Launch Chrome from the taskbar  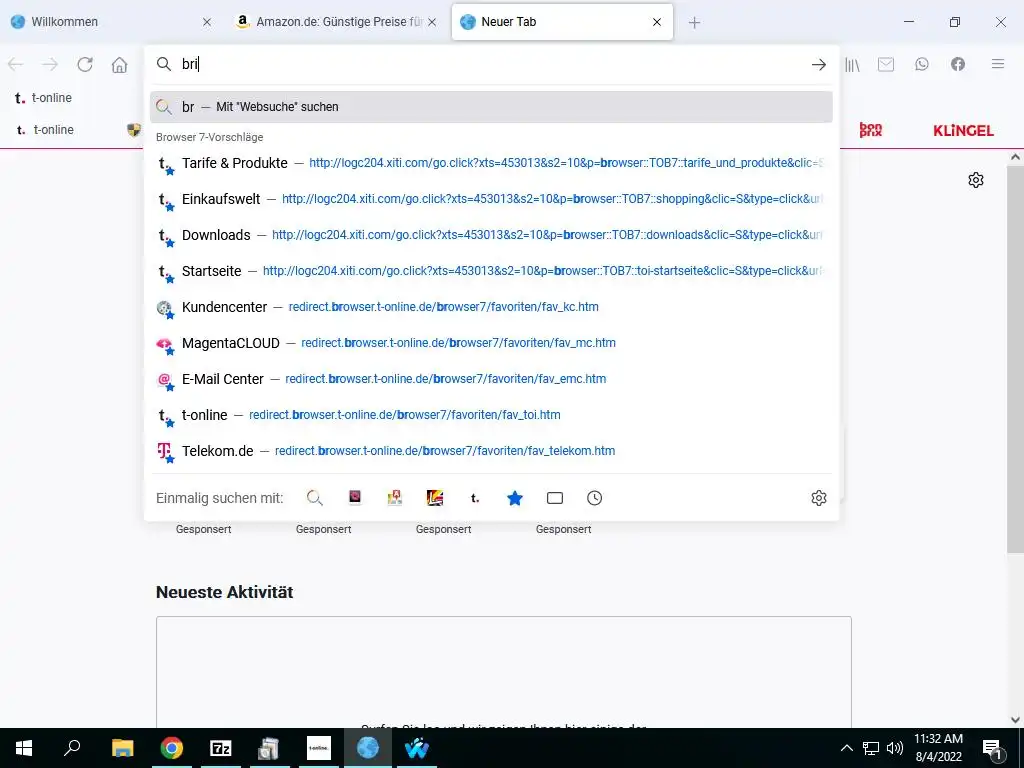pos(171,748)
